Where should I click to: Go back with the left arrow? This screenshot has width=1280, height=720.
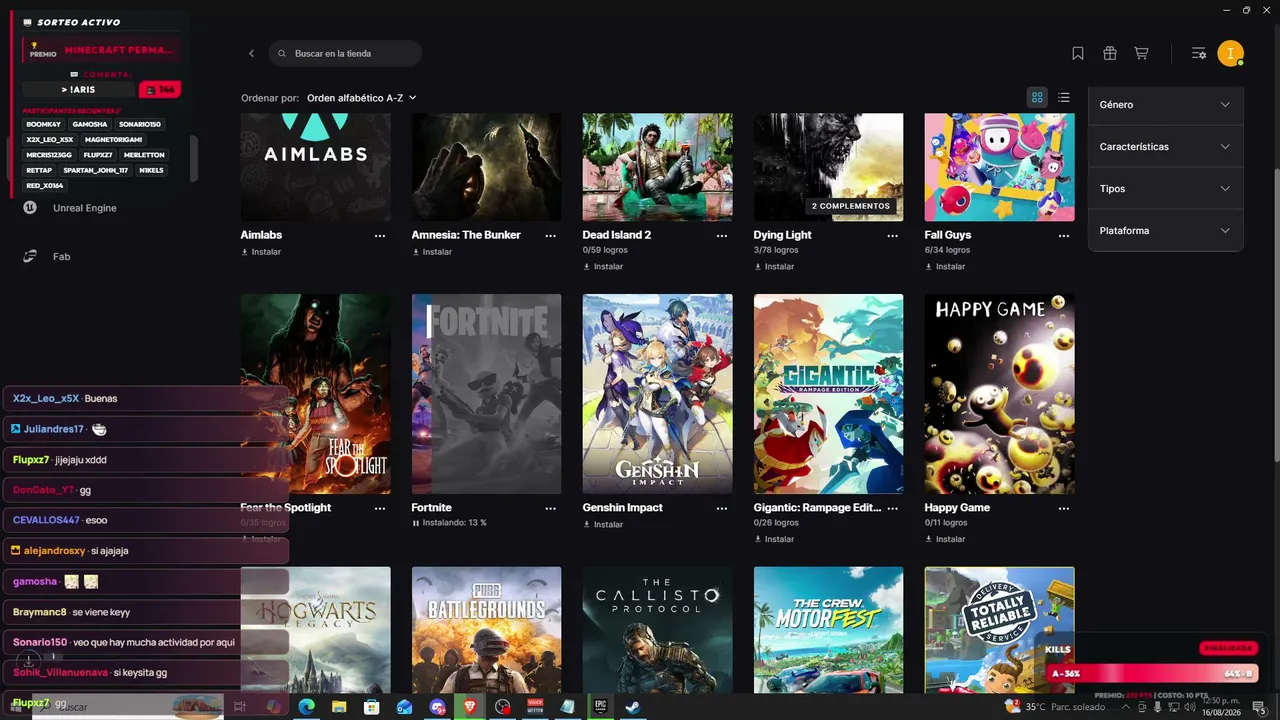pyautogui.click(x=252, y=53)
